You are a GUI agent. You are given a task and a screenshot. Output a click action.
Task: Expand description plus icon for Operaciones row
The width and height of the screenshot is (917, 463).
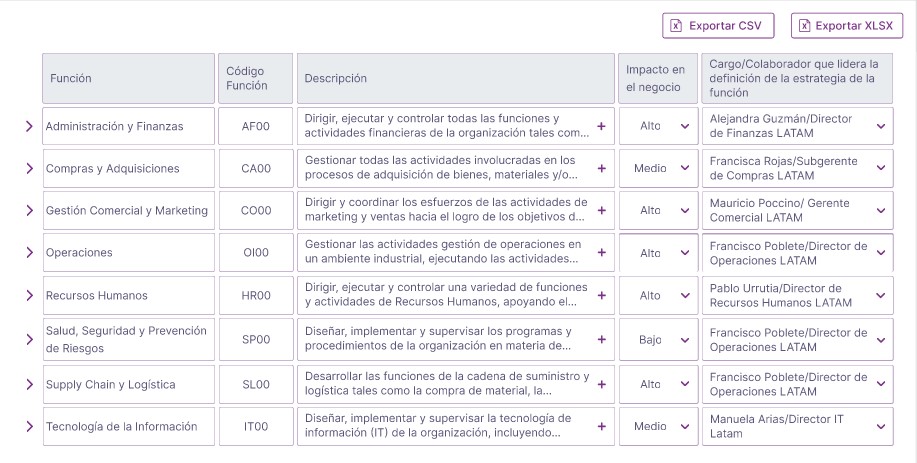601,253
